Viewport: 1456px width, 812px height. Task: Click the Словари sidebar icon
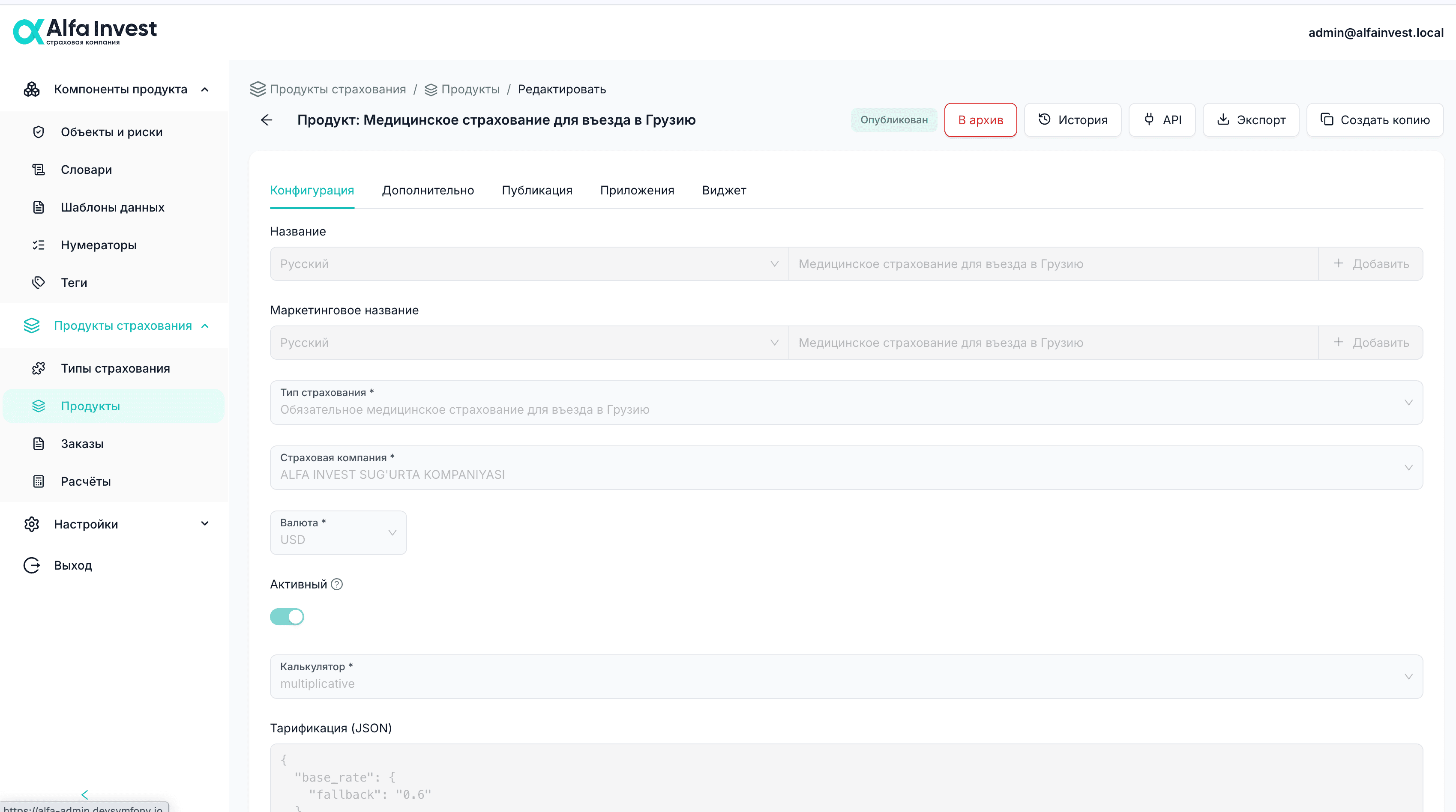point(39,170)
